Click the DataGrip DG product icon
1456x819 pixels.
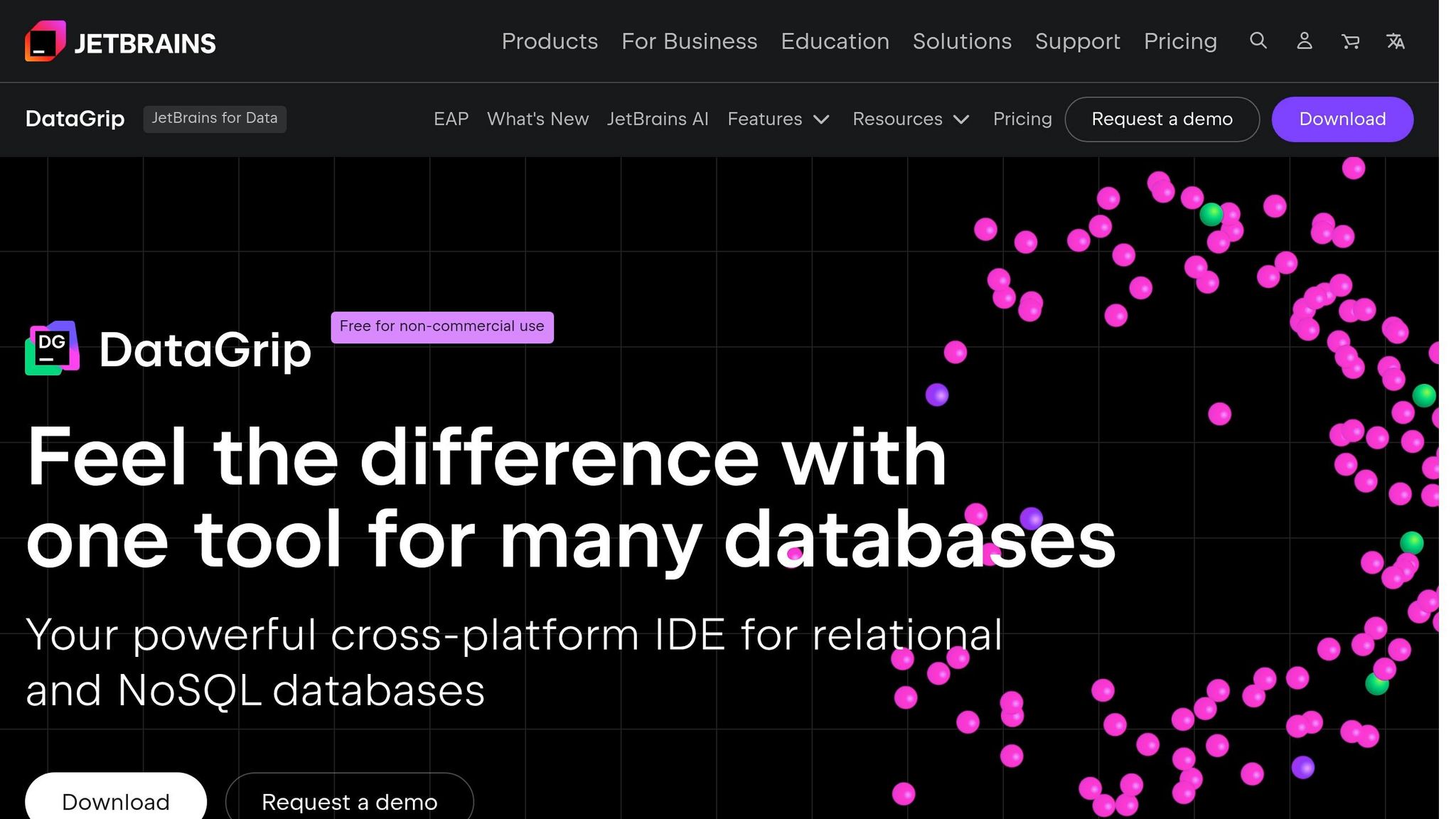[x=53, y=348]
